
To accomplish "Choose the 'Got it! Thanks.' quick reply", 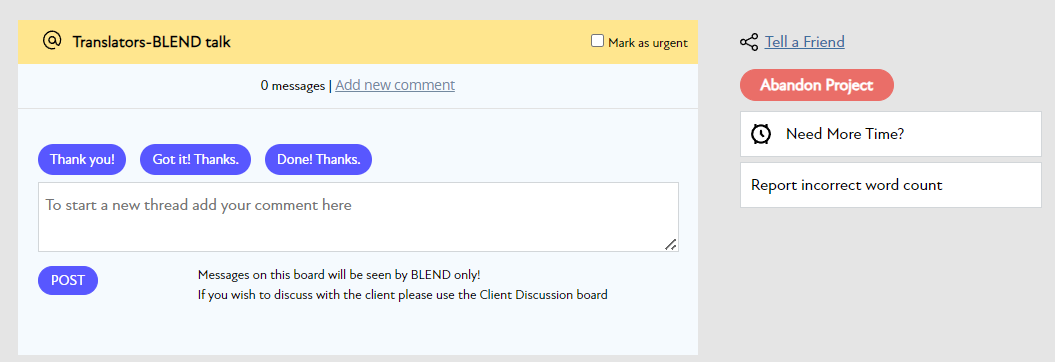I will (195, 159).
